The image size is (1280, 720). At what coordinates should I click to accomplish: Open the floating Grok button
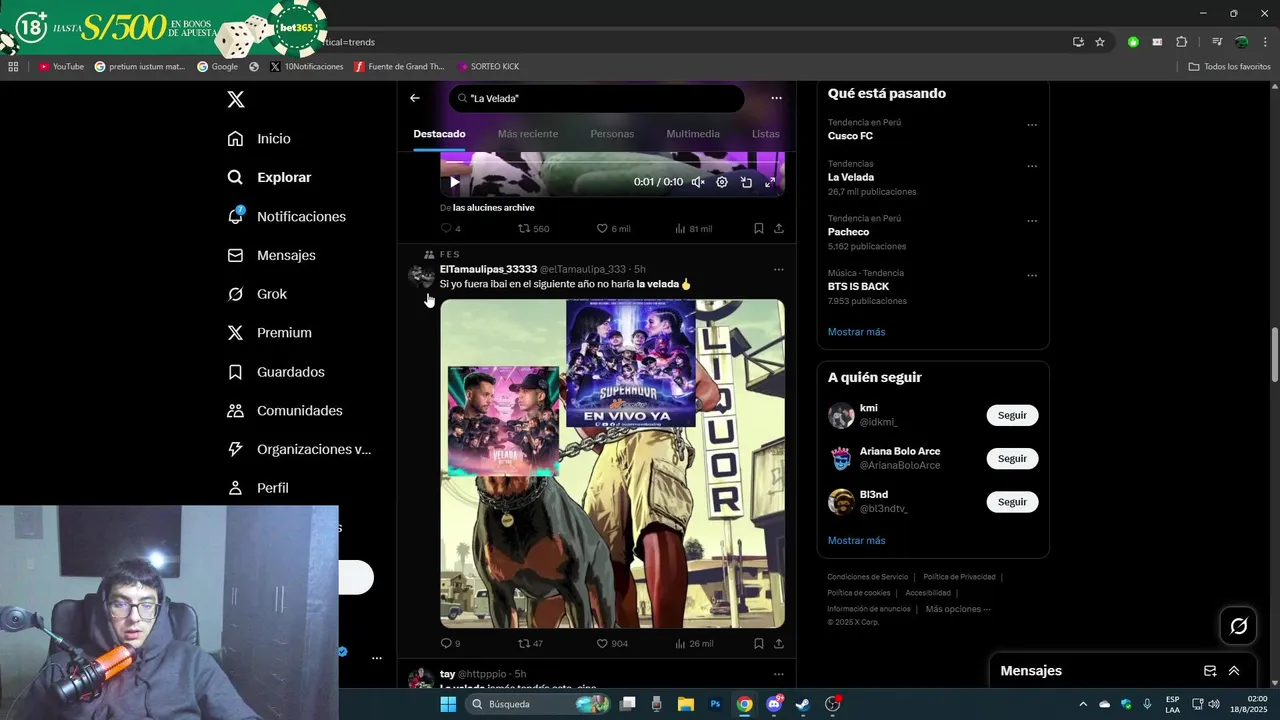coord(1238,626)
